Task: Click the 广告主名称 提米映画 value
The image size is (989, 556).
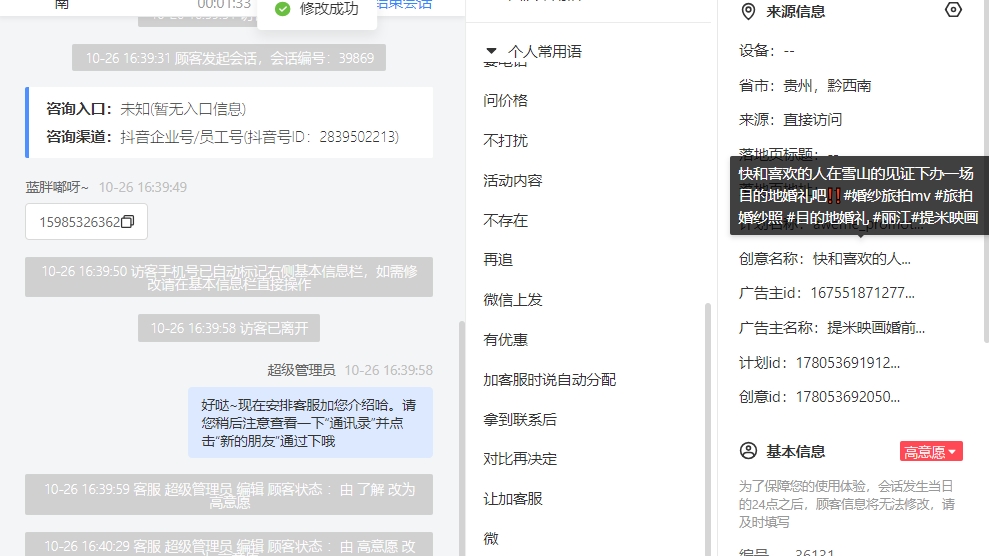Action: point(876,328)
